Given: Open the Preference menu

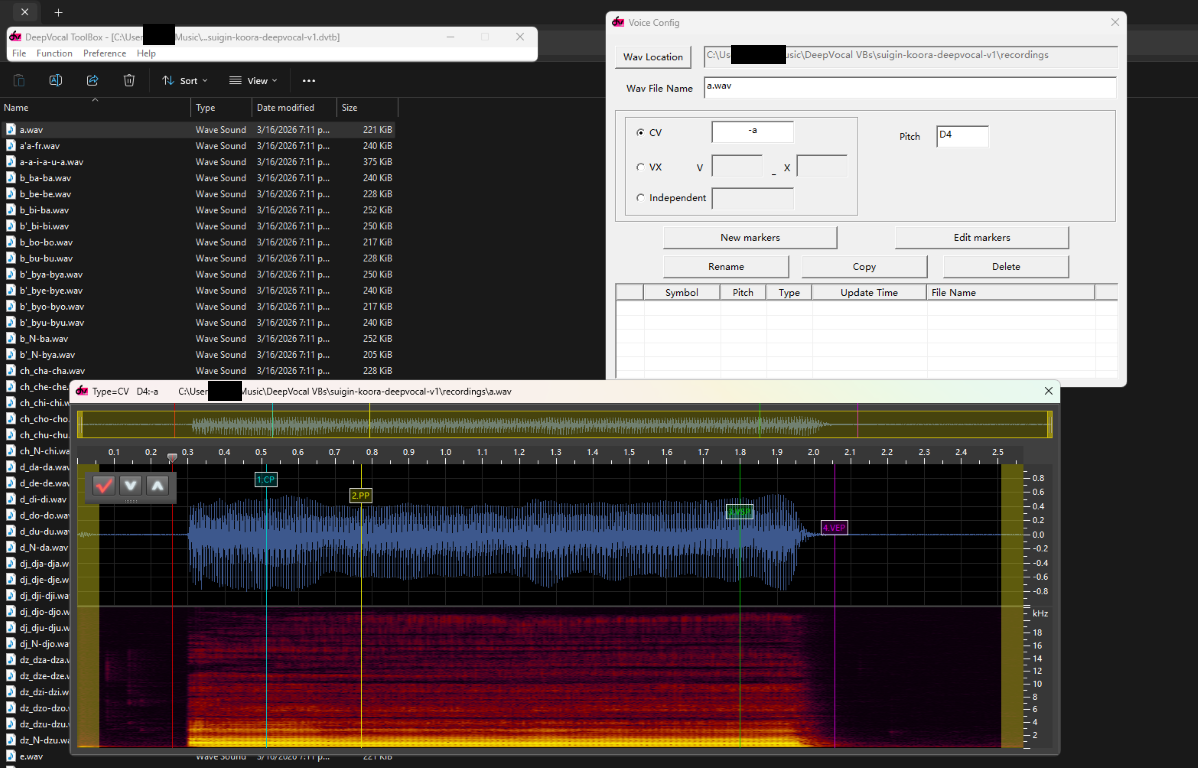Looking at the screenshot, I should (x=104, y=54).
